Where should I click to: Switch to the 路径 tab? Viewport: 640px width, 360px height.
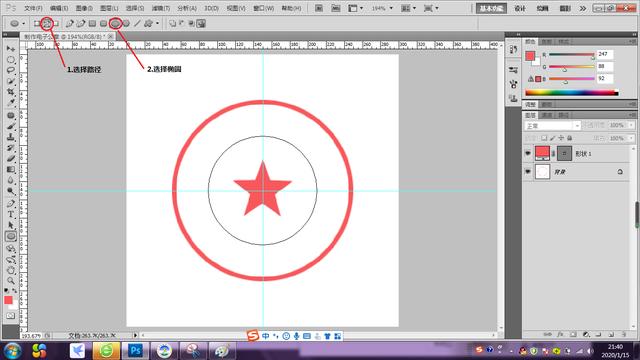[563, 115]
